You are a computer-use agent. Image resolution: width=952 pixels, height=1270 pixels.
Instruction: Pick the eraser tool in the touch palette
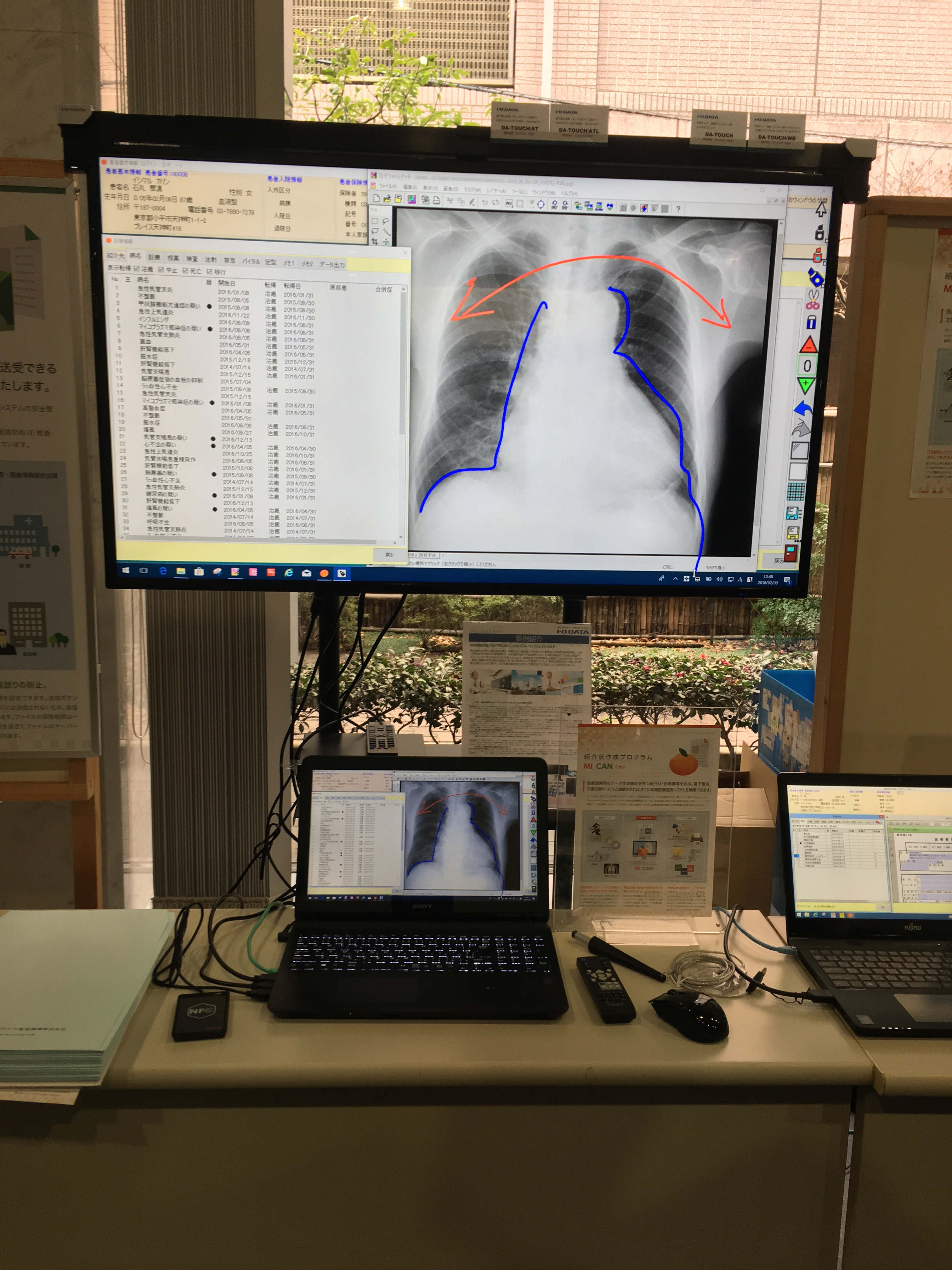tap(811, 322)
